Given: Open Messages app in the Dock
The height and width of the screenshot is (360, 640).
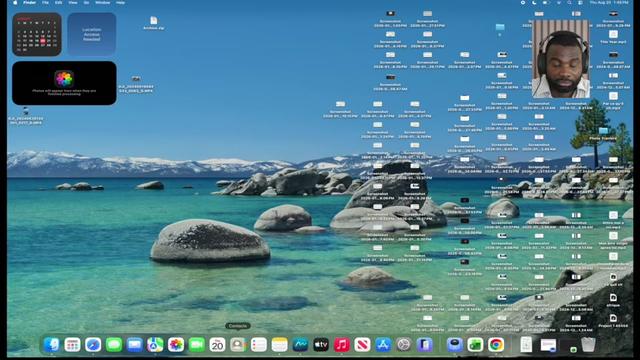Looking at the screenshot, I should coord(114,345).
